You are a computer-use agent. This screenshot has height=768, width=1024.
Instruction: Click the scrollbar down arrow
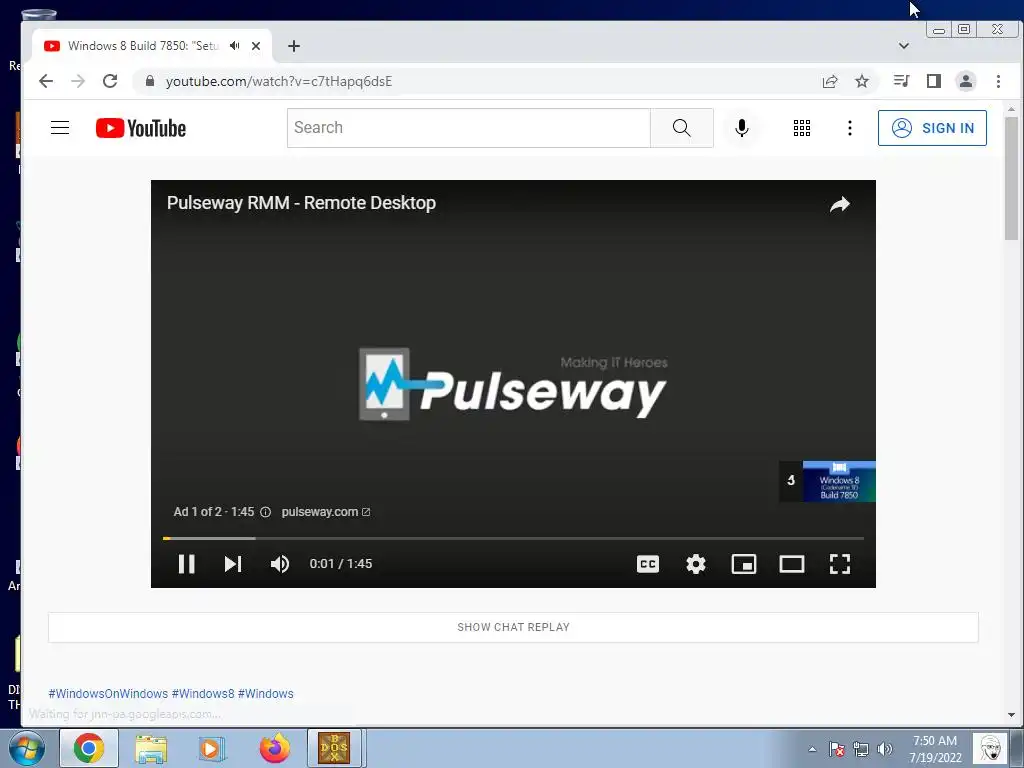pyautogui.click(x=1011, y=715)
